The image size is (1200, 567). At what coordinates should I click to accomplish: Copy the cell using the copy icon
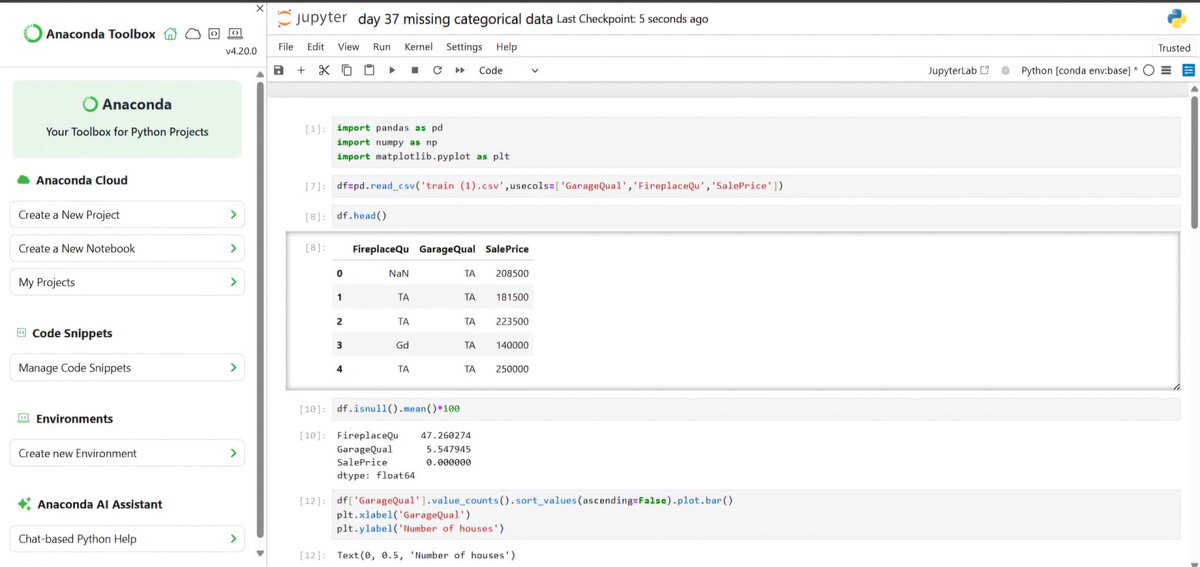(x=347, y=70)
